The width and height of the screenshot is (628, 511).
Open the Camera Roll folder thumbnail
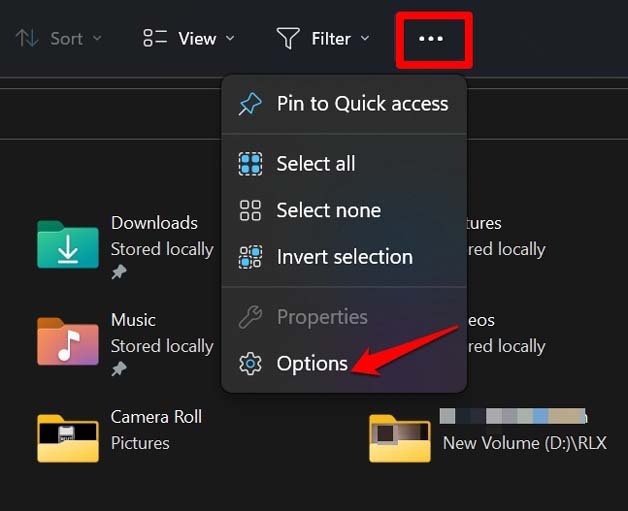click(68, 437)
